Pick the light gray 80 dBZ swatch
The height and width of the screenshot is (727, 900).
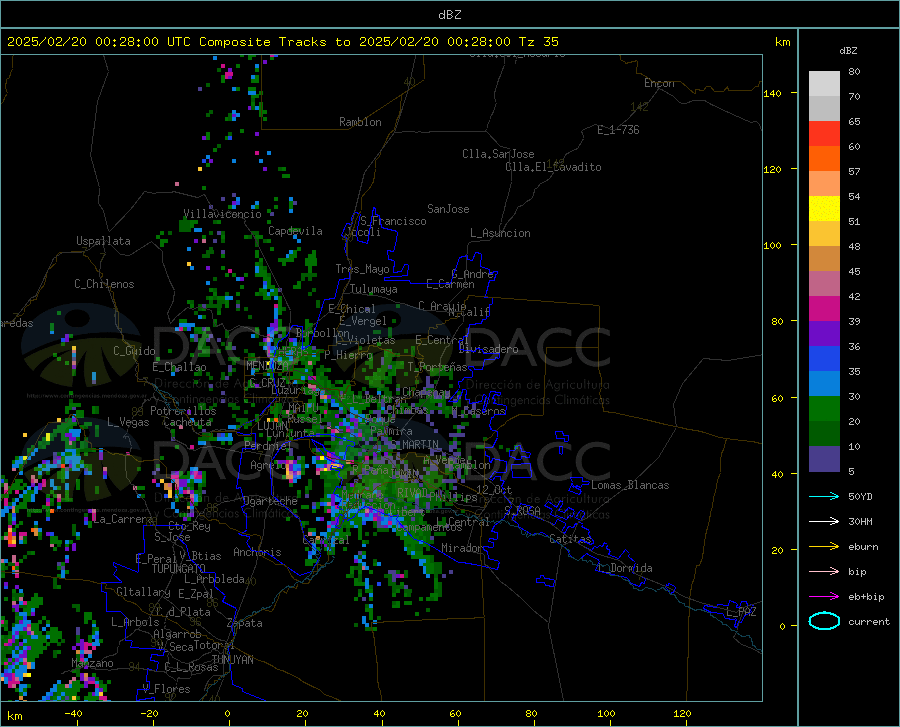coord(824,84)
